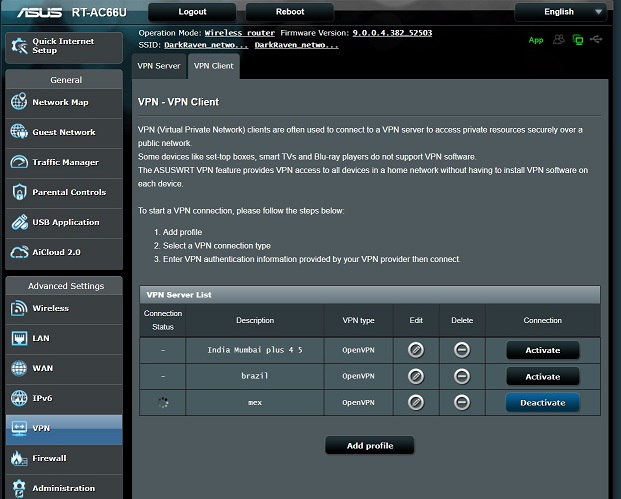The image size is (621, 499).
Task: Open the Administration page
Action: coord(64,488)
